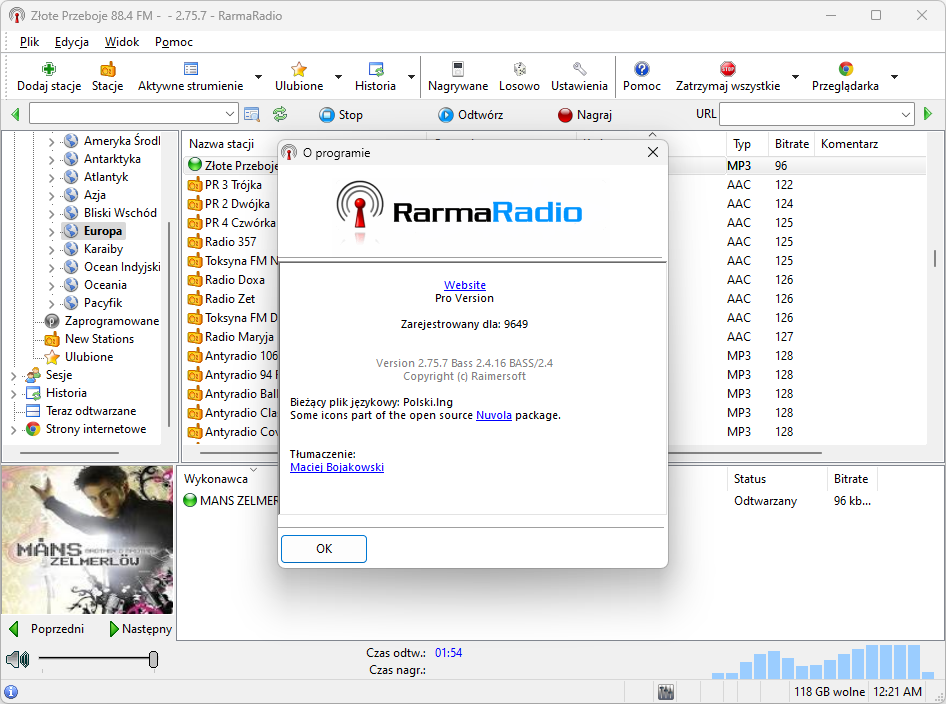Expand Strony internetowe tree node
Screen dimensions: 946x704
13,430
